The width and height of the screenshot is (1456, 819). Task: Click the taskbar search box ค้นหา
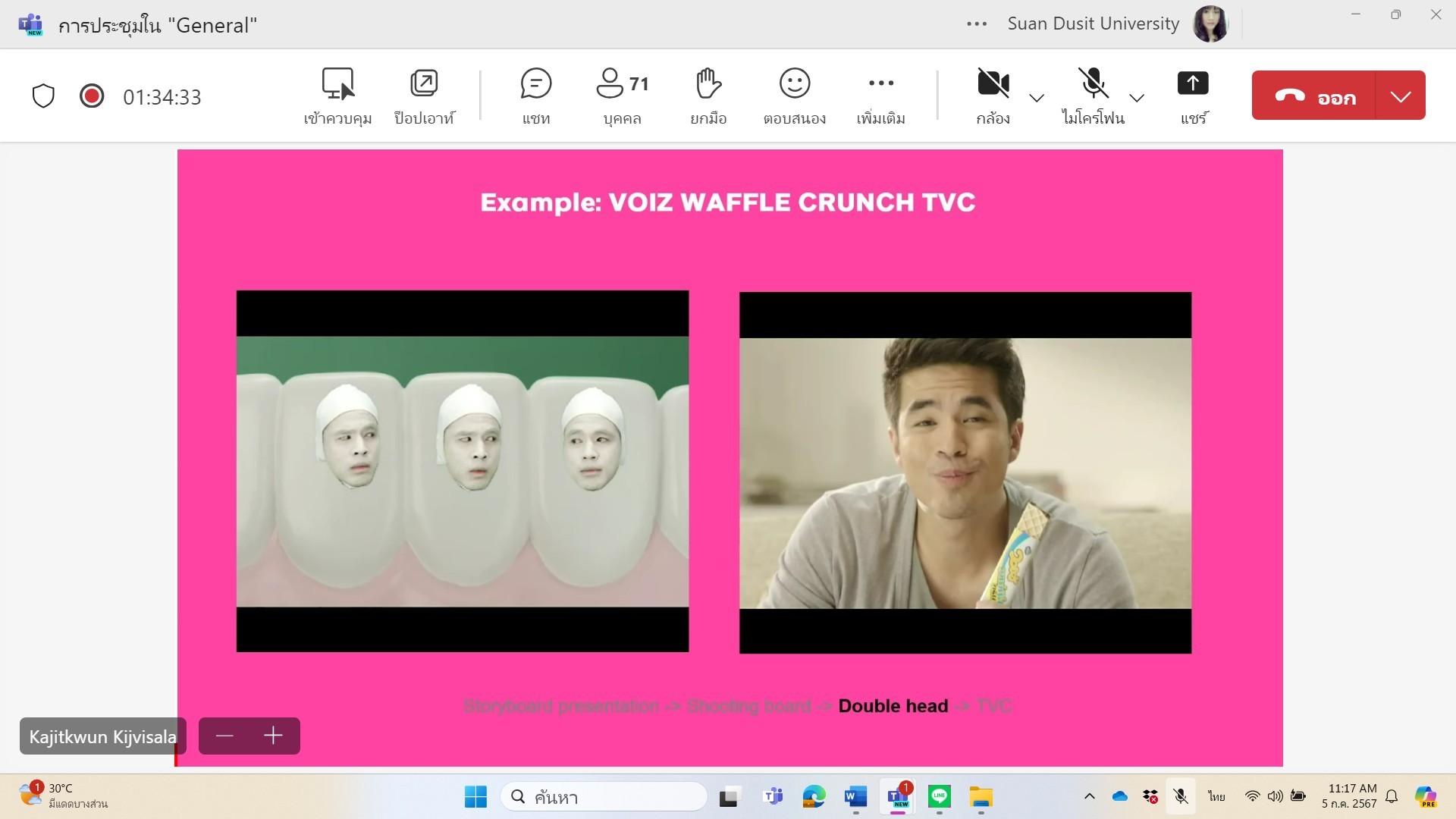click(604, 797)
